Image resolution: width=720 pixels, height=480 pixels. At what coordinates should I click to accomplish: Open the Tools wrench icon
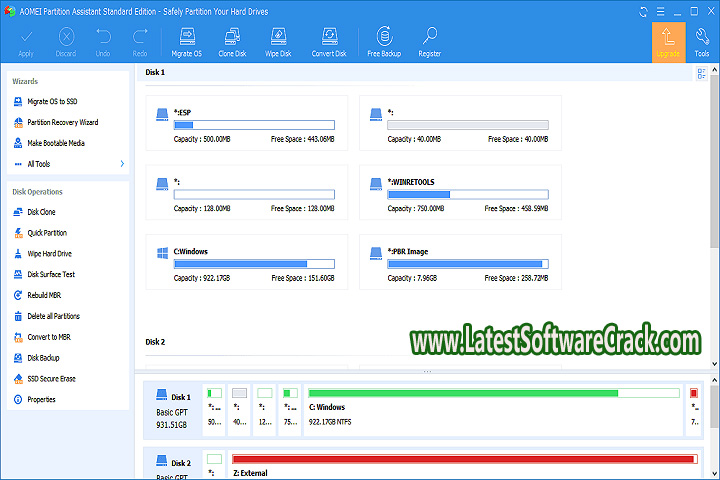702,38
